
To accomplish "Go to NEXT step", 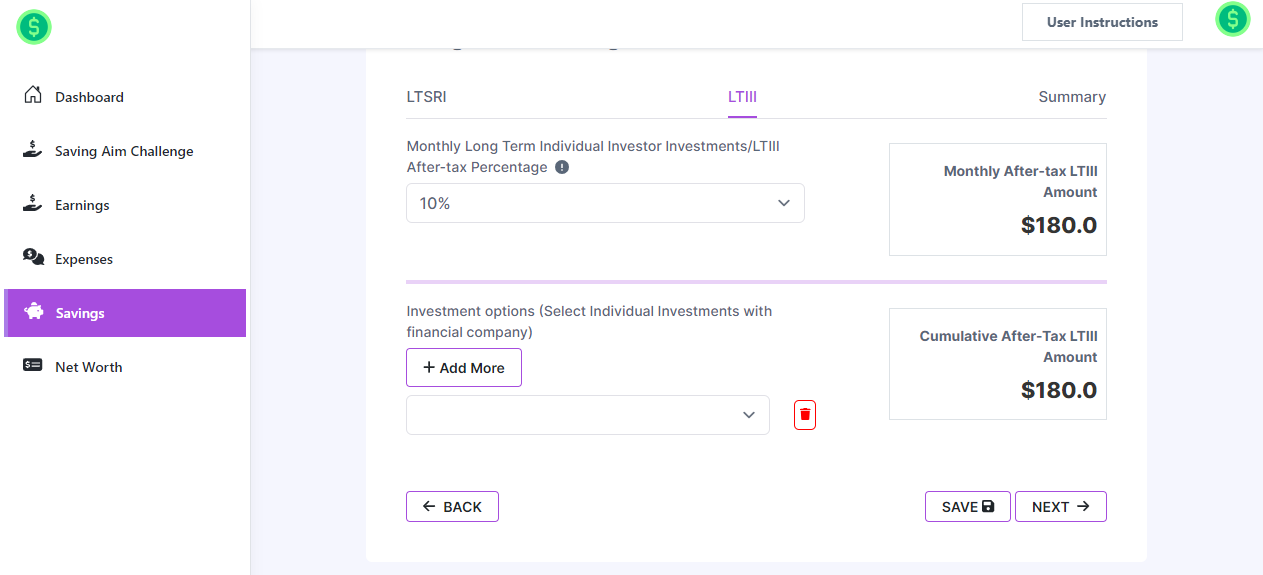I will [x=1060, y=507].
